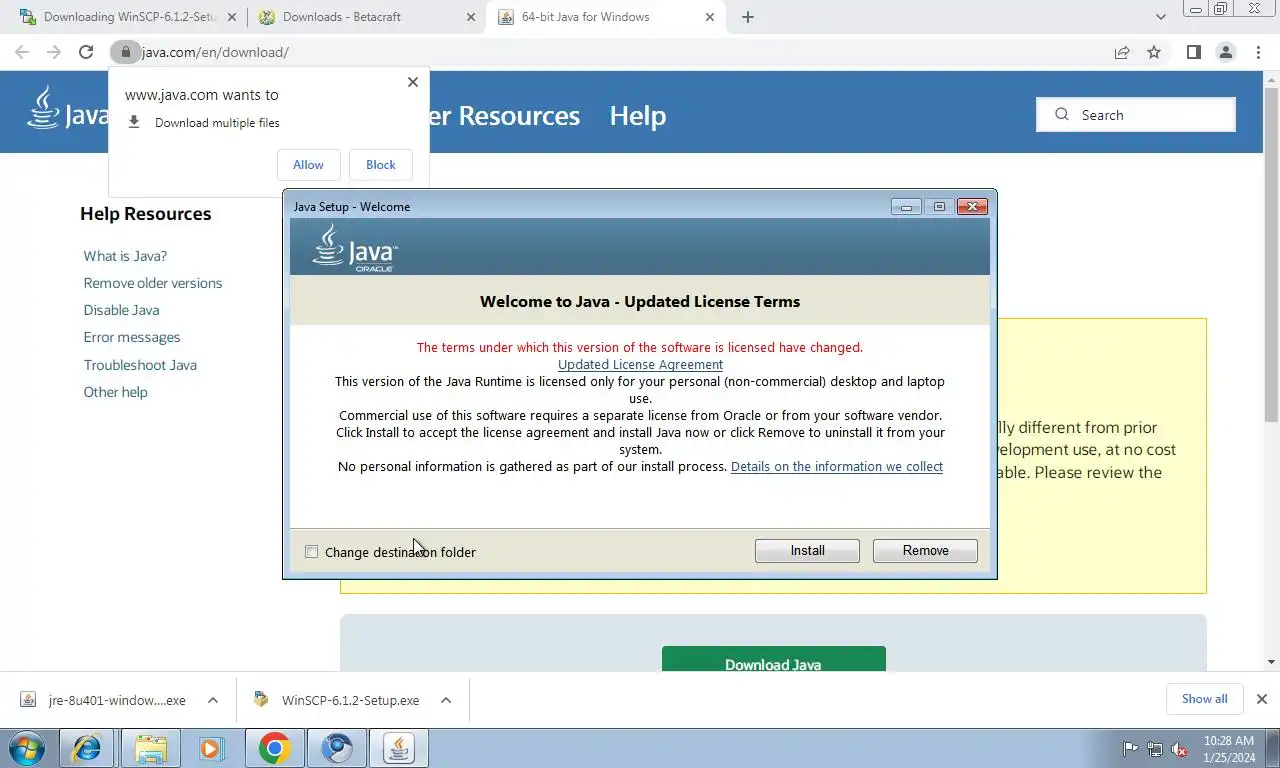Open the Windows Start menu
The width and height of the screenshot is (1280, 768).
27,748
